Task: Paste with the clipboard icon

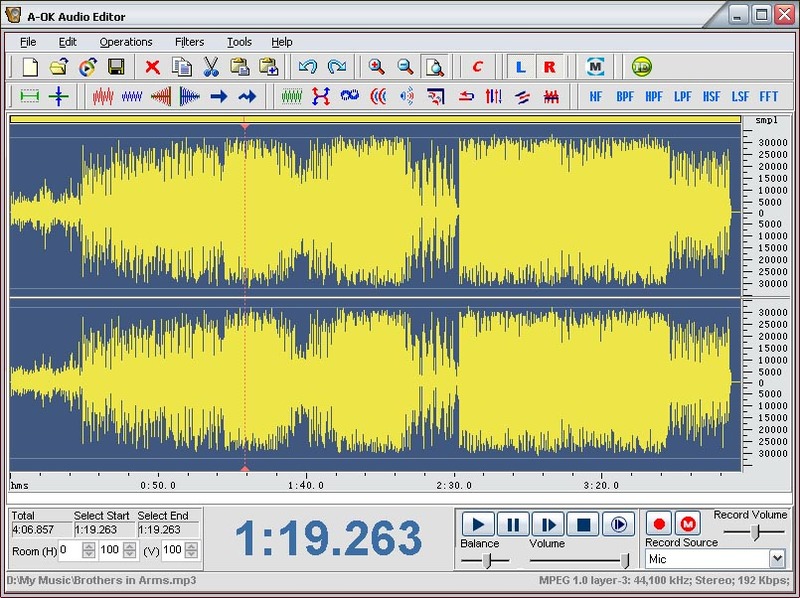Action: [x=239, y=67]
